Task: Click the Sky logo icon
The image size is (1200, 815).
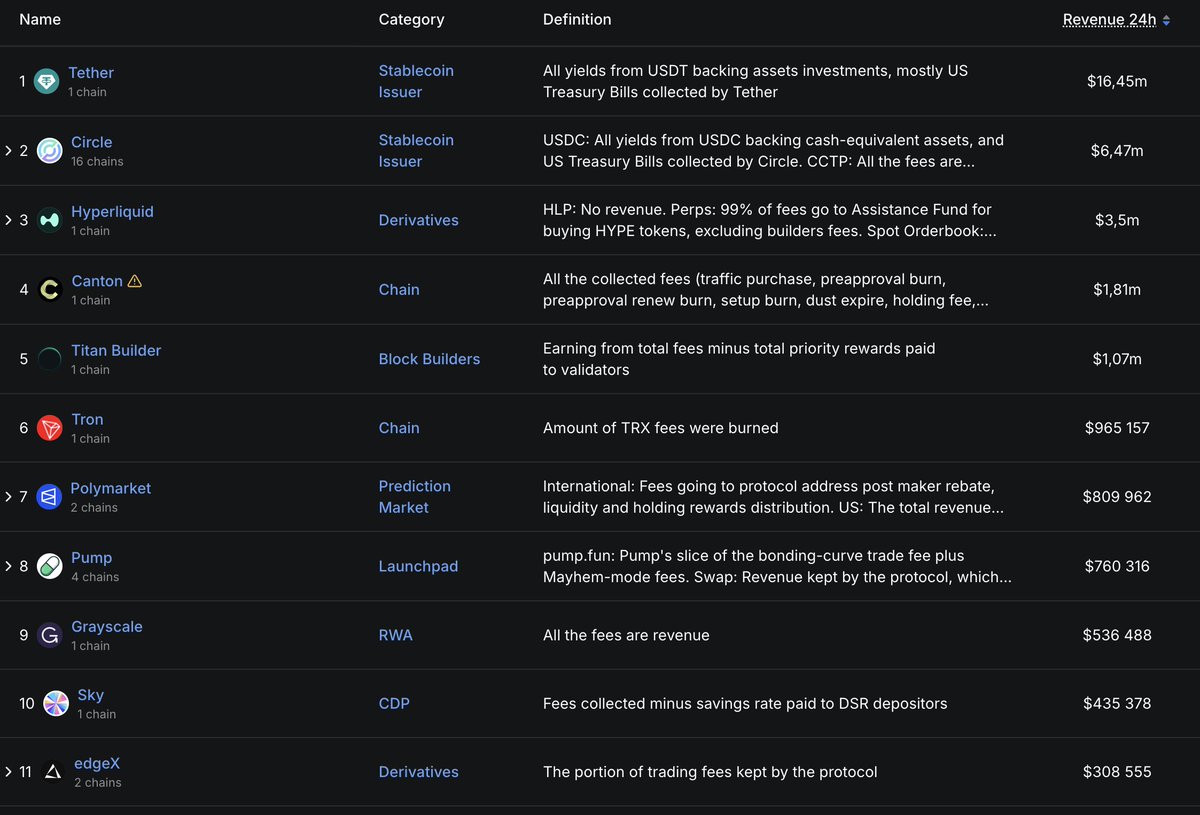Action: 56,703
